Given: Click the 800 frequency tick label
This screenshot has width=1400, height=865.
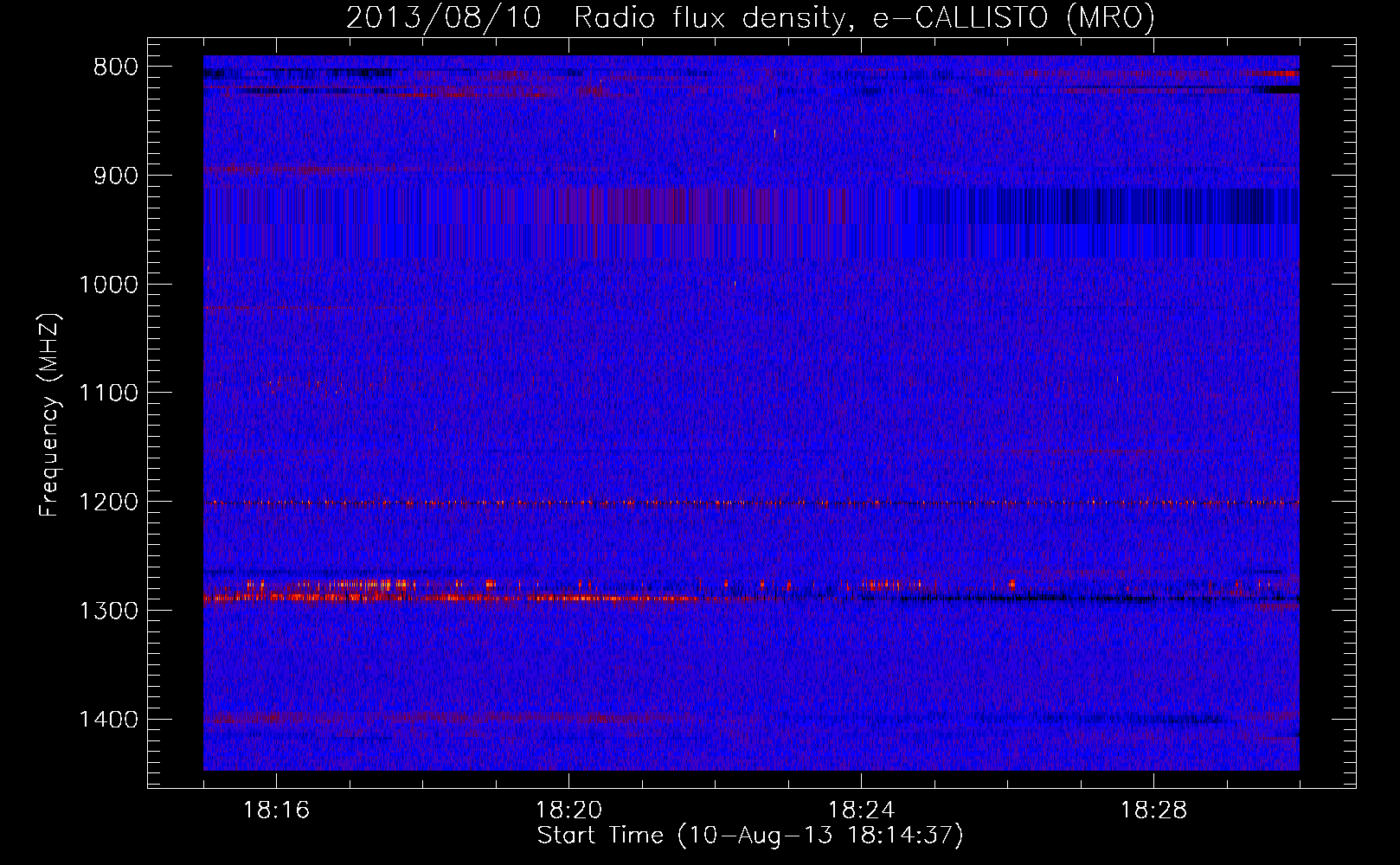Looking at the screenshot, I should (x=114, y=67).
